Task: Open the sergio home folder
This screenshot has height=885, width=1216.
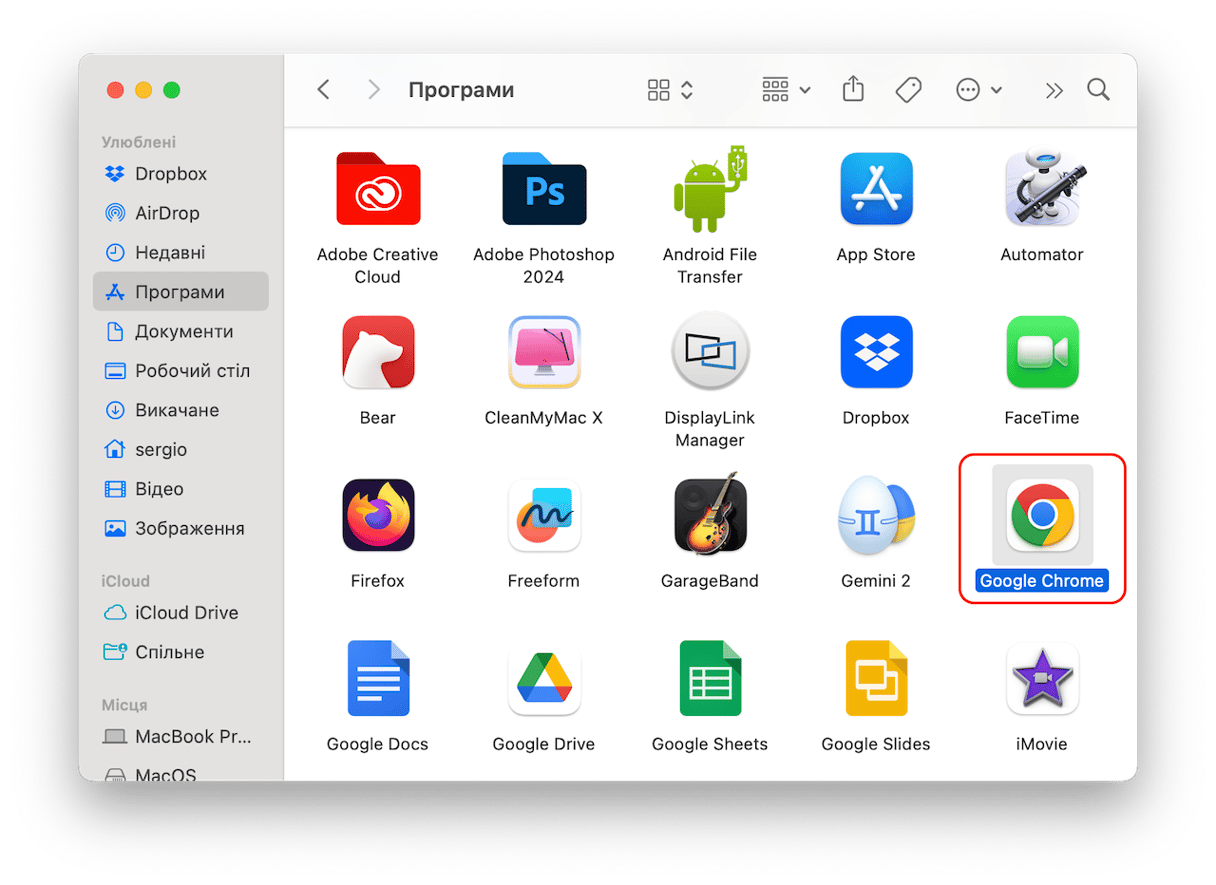Action: [180, 450]
